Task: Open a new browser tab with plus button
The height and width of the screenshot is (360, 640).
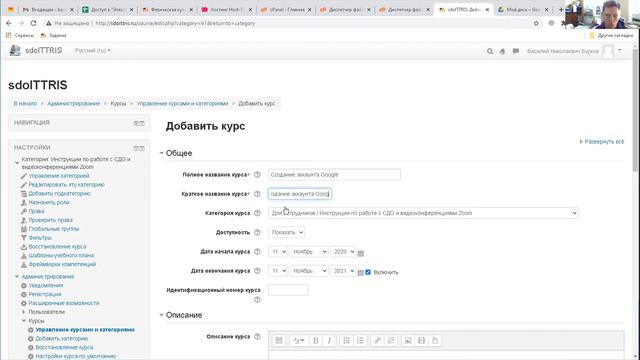Action: pos(561,9)
